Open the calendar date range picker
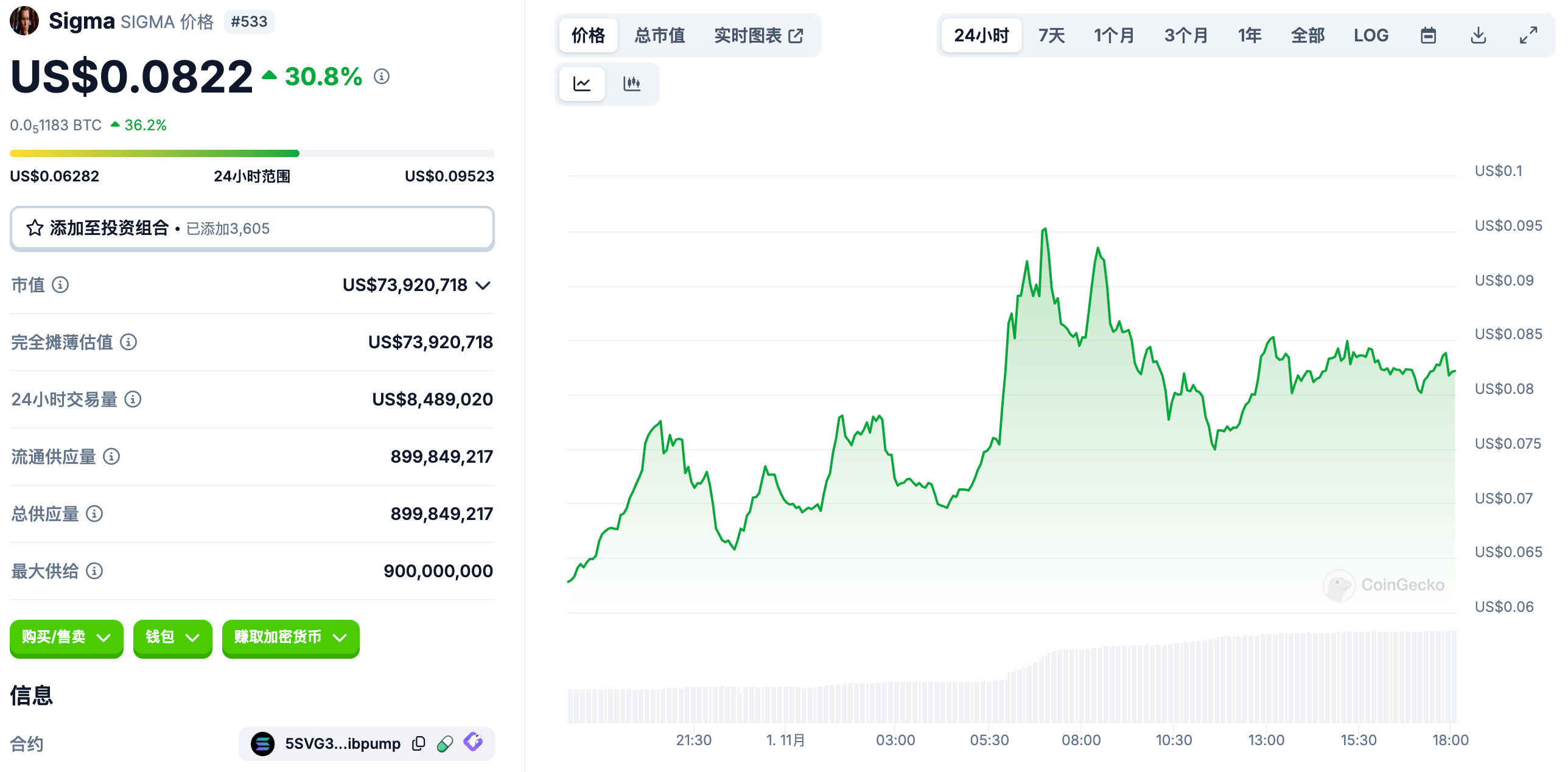The height and width of the screenshot is (772, 1568). tap(1428, 35)
